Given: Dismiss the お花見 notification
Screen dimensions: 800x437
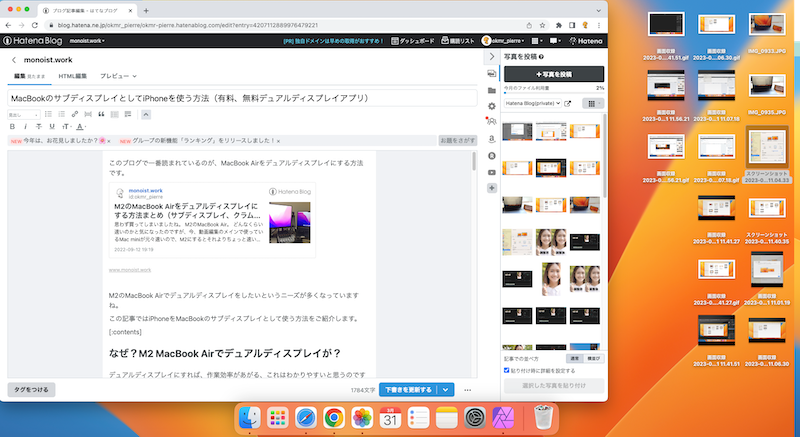Looking at the screenshot, I should tap(109, 141).
